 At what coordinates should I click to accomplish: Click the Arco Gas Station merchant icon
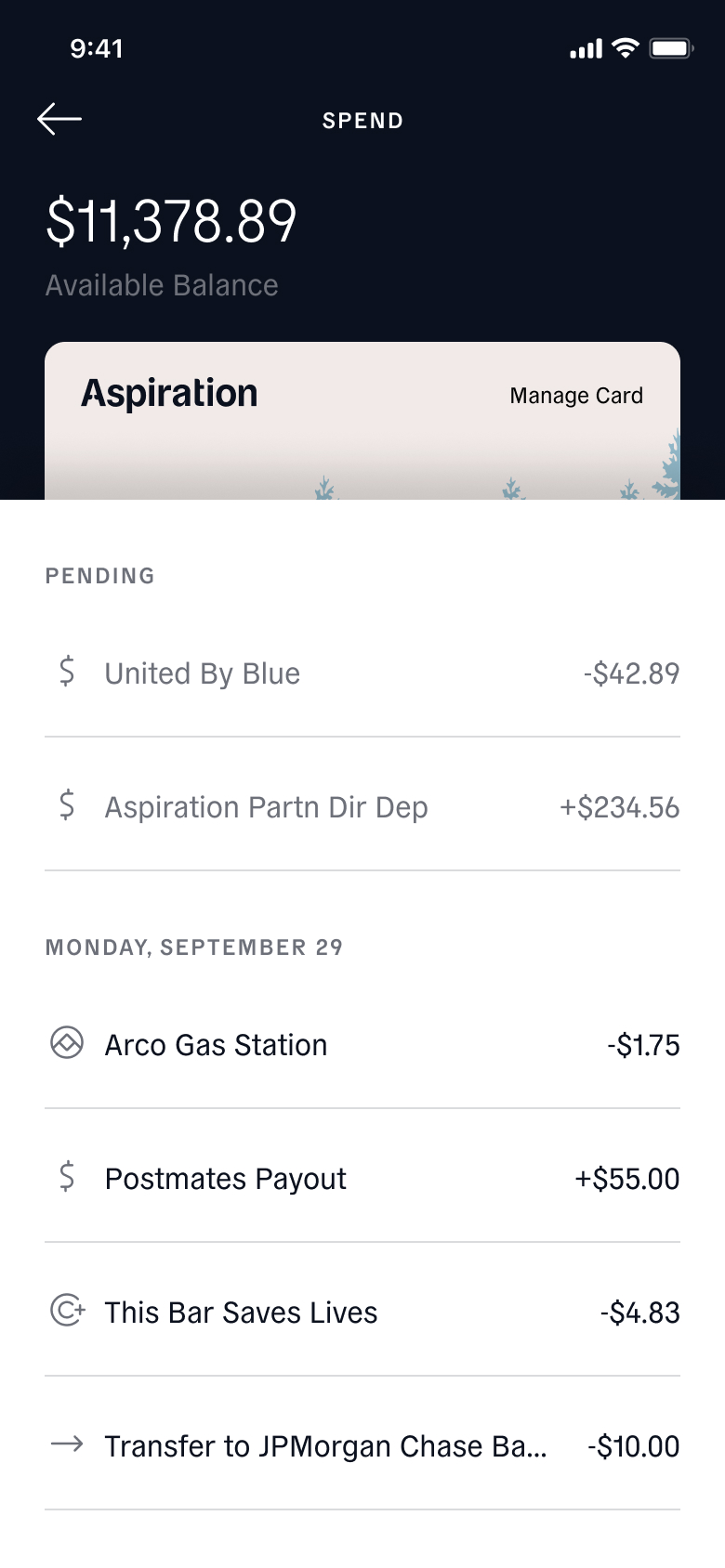tap(67, 1042)
